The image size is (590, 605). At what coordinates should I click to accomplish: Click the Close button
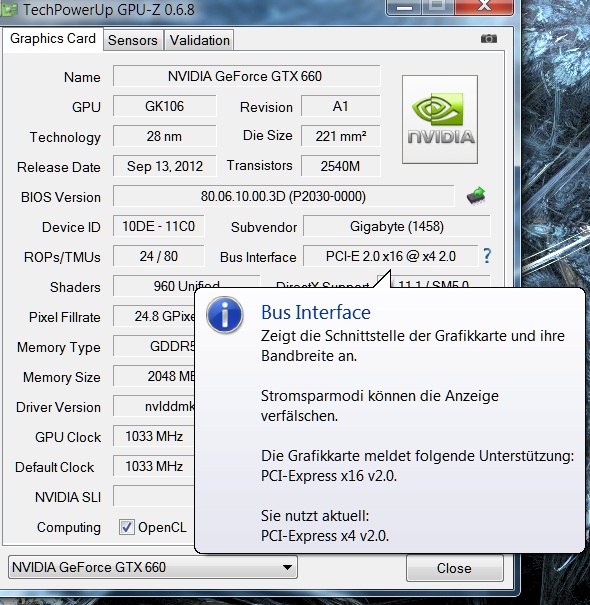coord(455,568)
